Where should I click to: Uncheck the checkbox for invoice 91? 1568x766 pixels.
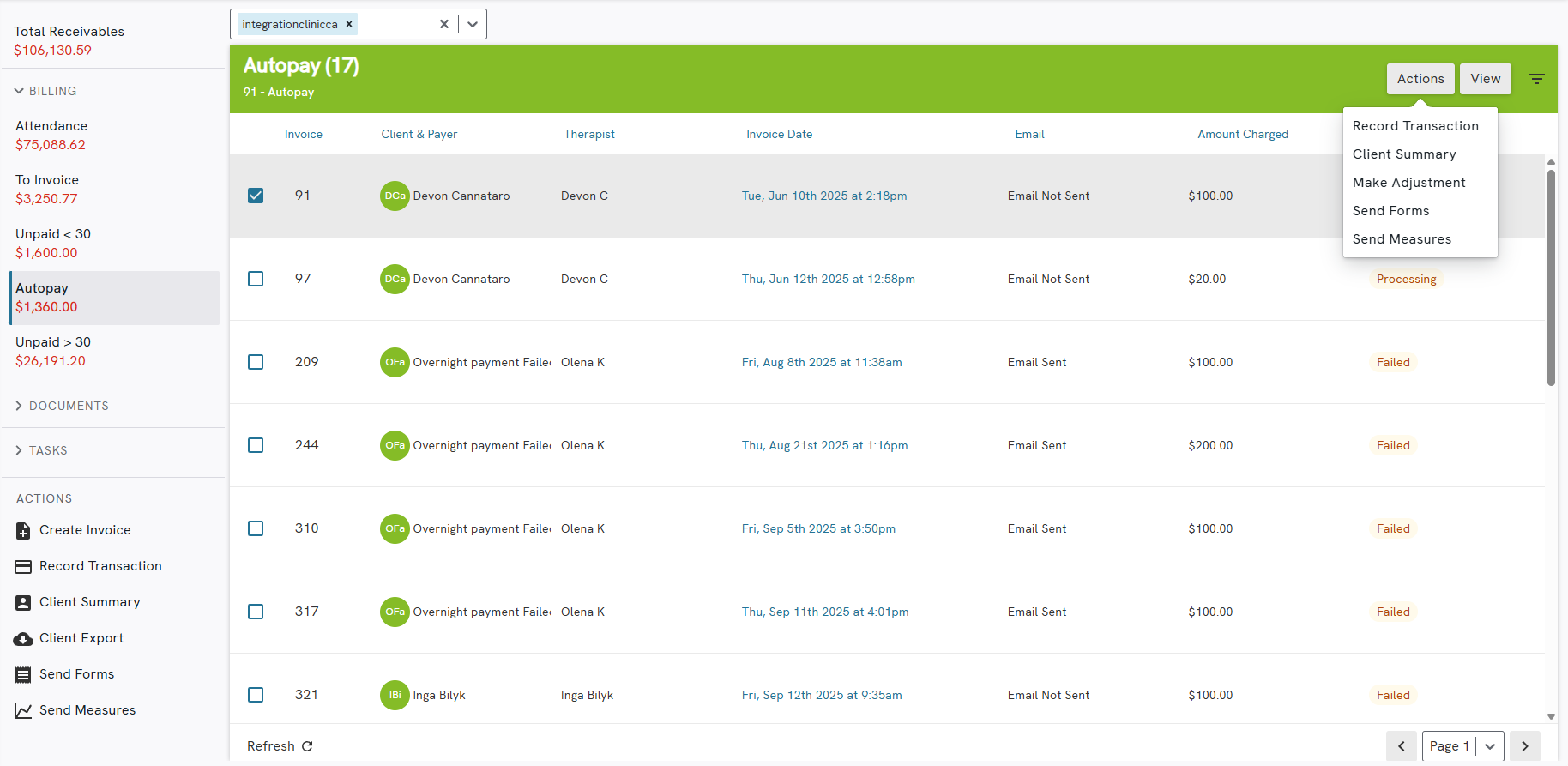[x=256, y=196]
